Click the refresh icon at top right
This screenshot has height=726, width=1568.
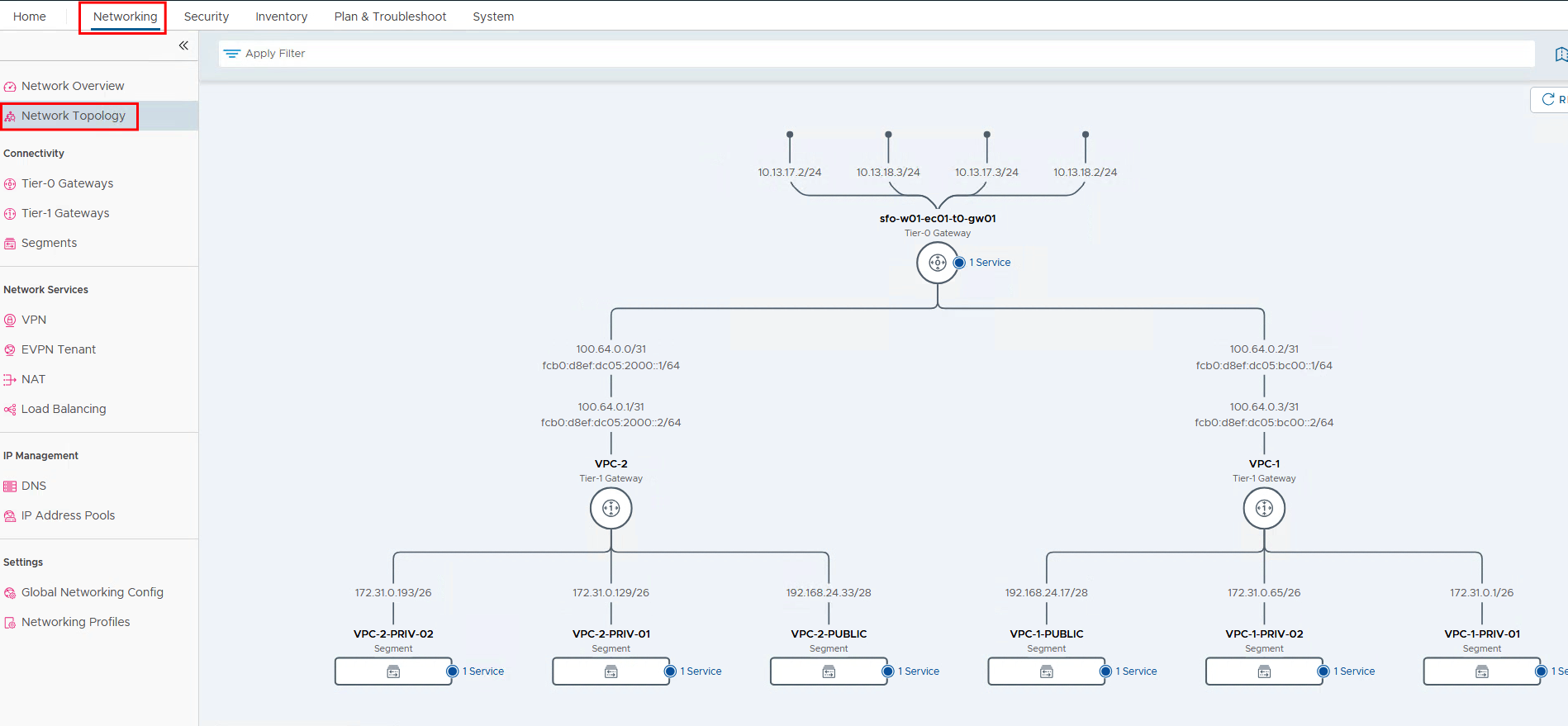click(1548, 99)
